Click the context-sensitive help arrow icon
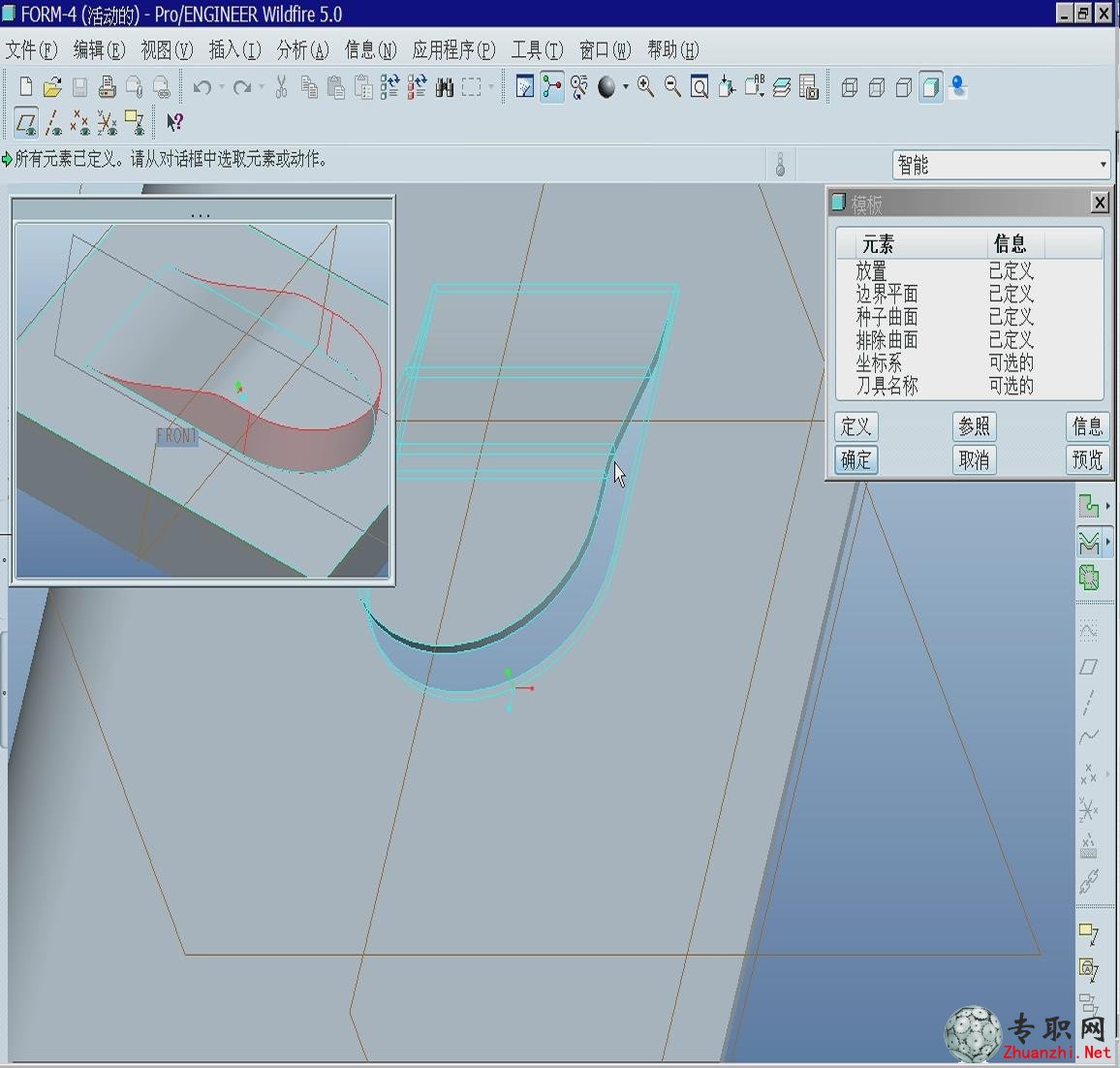 point(174,122)
